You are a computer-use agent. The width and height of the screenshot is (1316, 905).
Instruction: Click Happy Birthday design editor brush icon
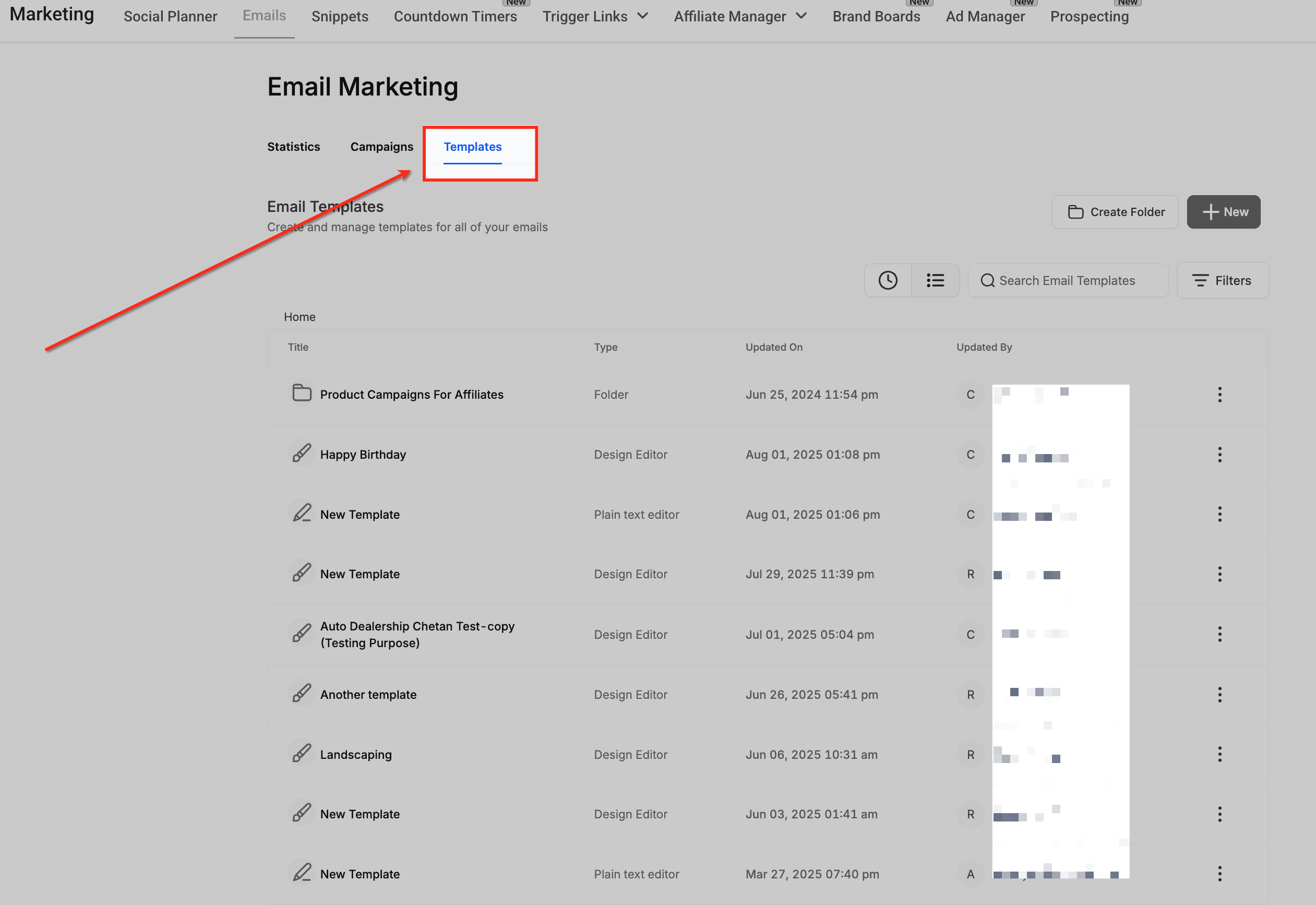[302, 454]
